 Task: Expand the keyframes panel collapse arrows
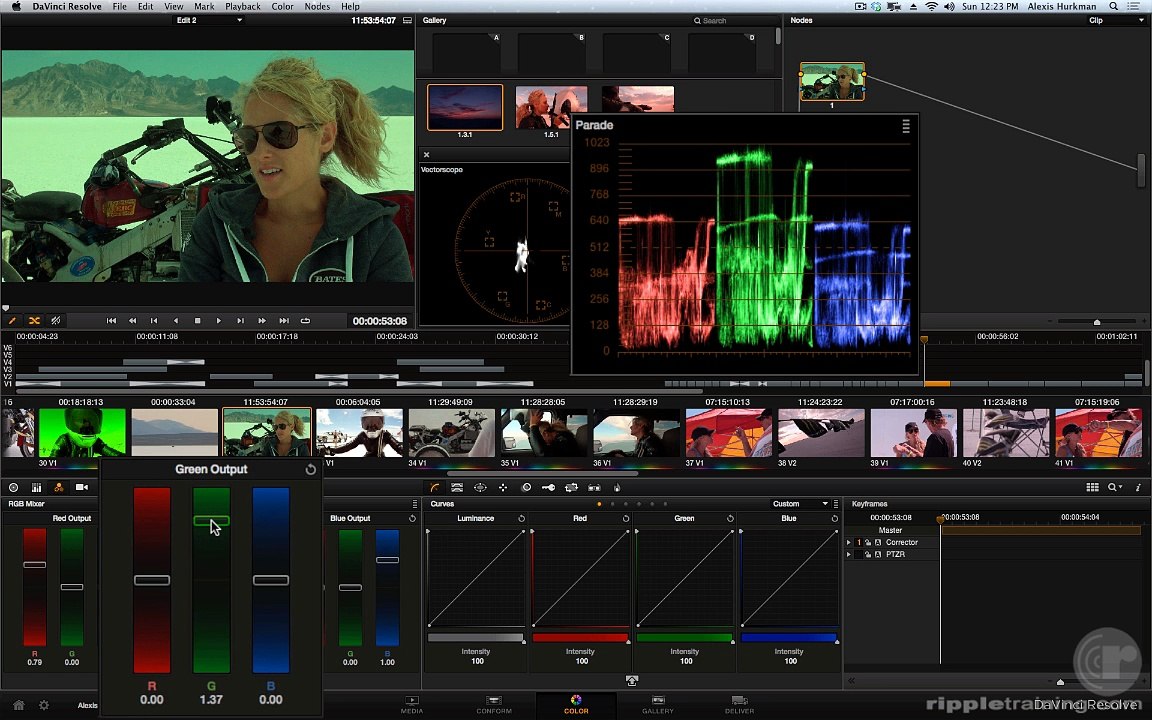pyautogui.click(x=852, y=681)
